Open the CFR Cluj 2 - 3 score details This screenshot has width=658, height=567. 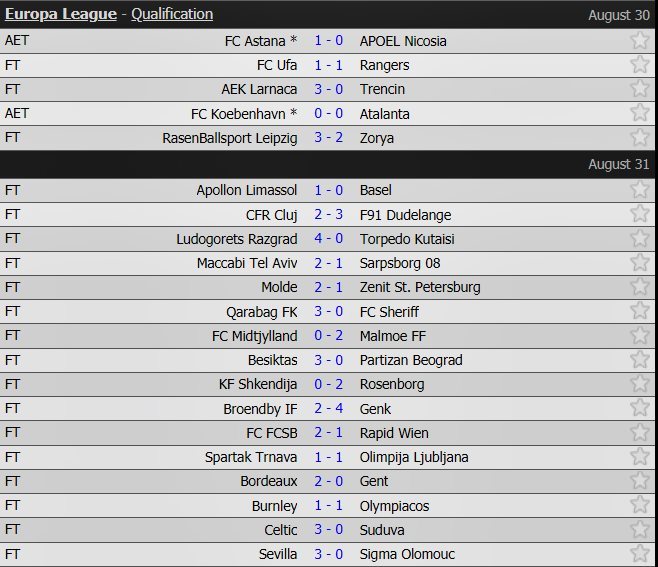pyautogui.click(x=328, y=214)
